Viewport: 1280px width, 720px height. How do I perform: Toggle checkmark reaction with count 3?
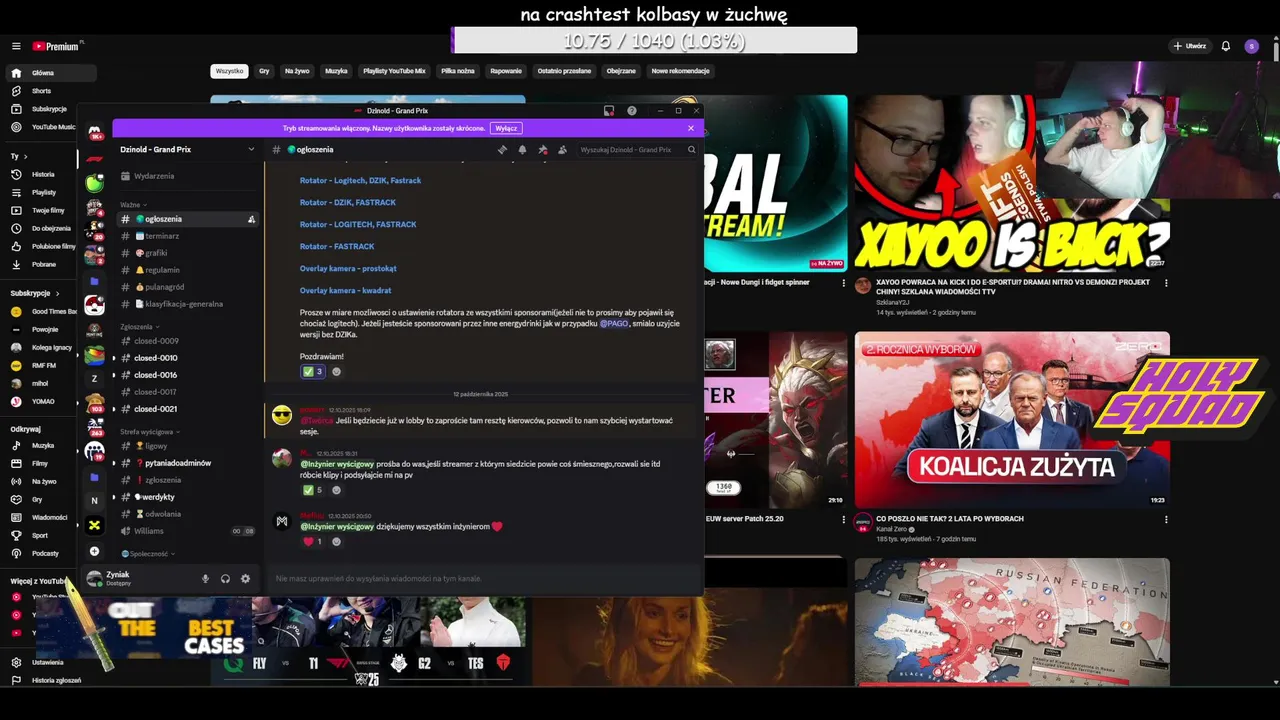click(x=313, y=372)
